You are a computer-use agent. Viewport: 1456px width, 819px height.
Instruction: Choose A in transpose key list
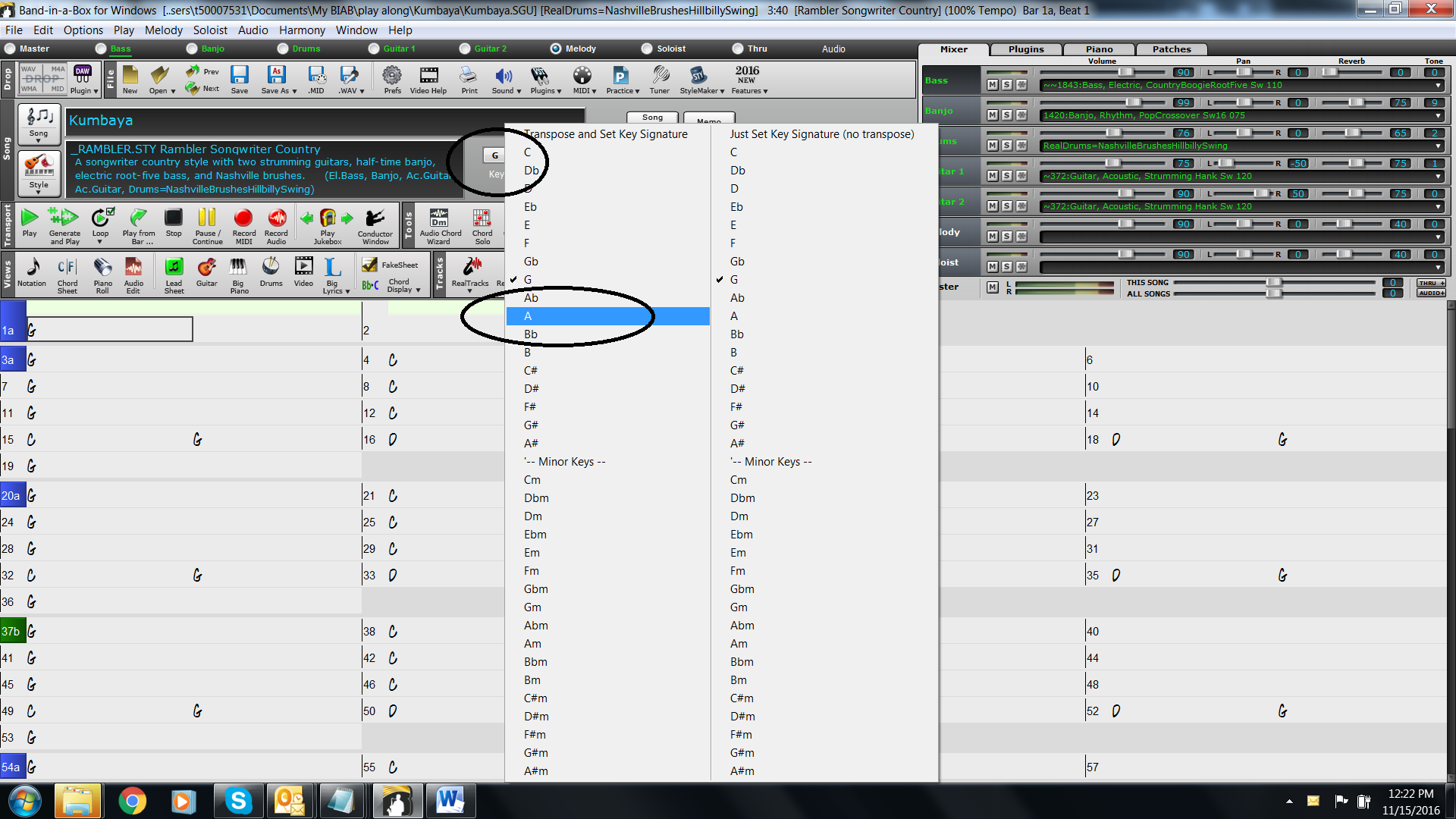[608, 316]
